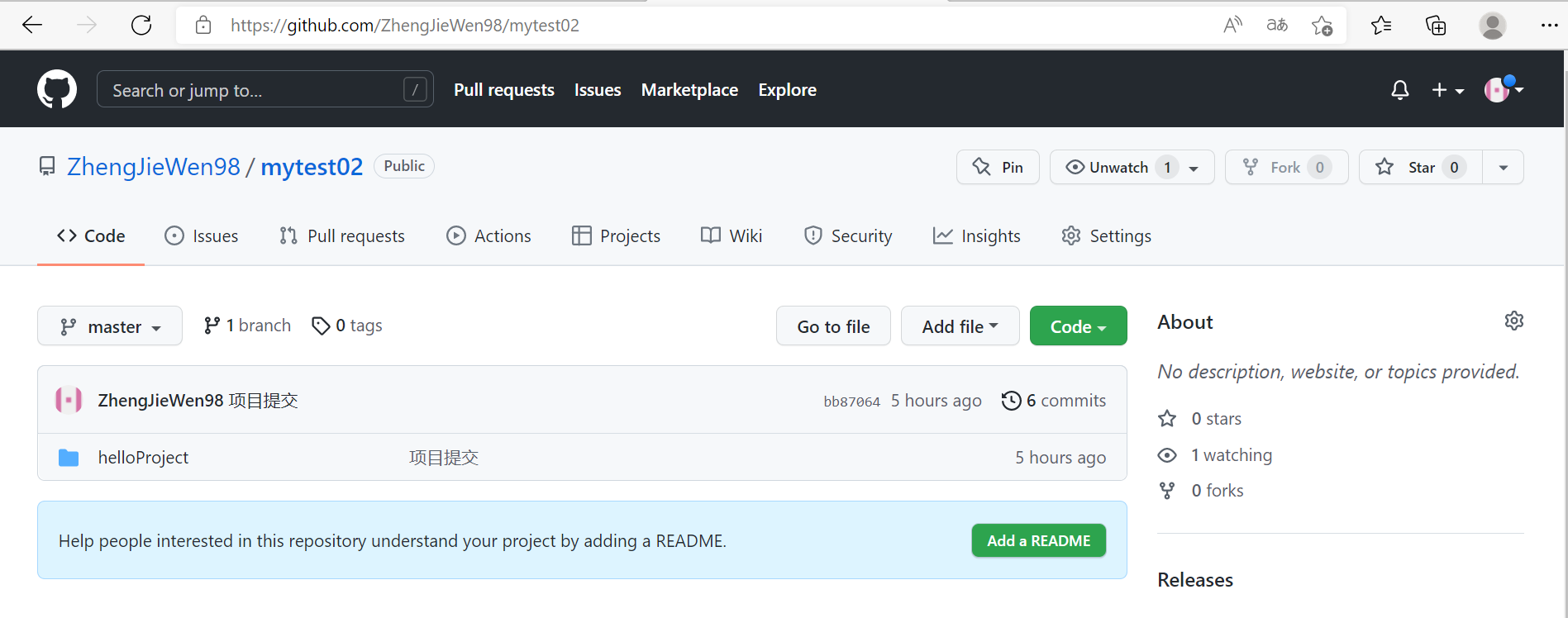Add this page to favorites star icon
The height and width of the screenshot is (618, 1568).
coord(1322,26)
